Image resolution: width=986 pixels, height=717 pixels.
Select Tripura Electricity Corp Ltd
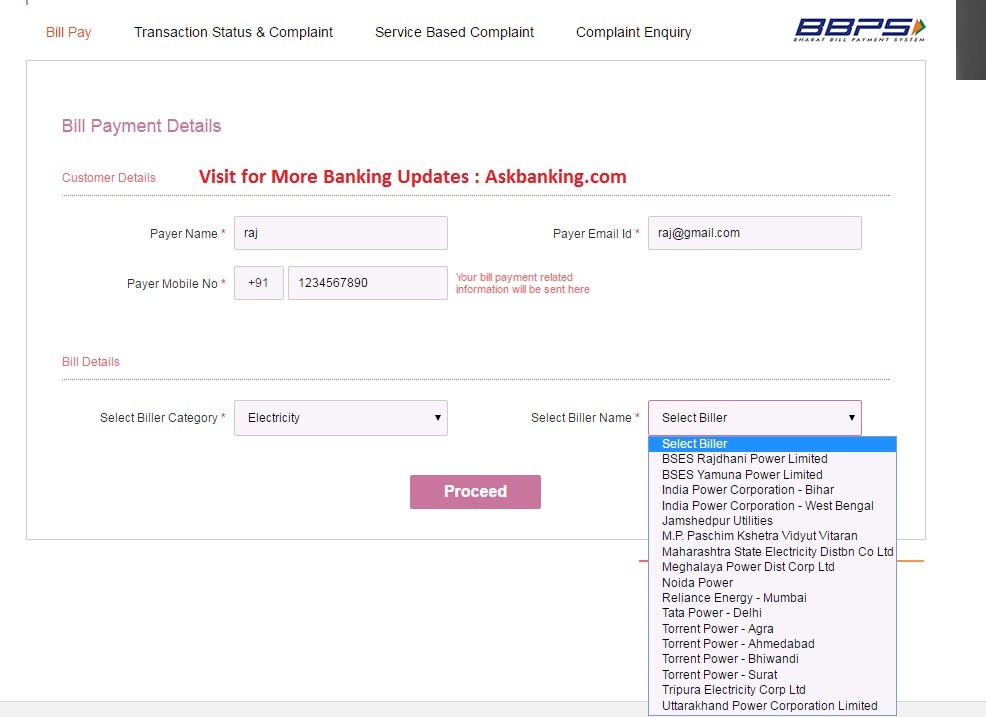[x=772, y=690]
